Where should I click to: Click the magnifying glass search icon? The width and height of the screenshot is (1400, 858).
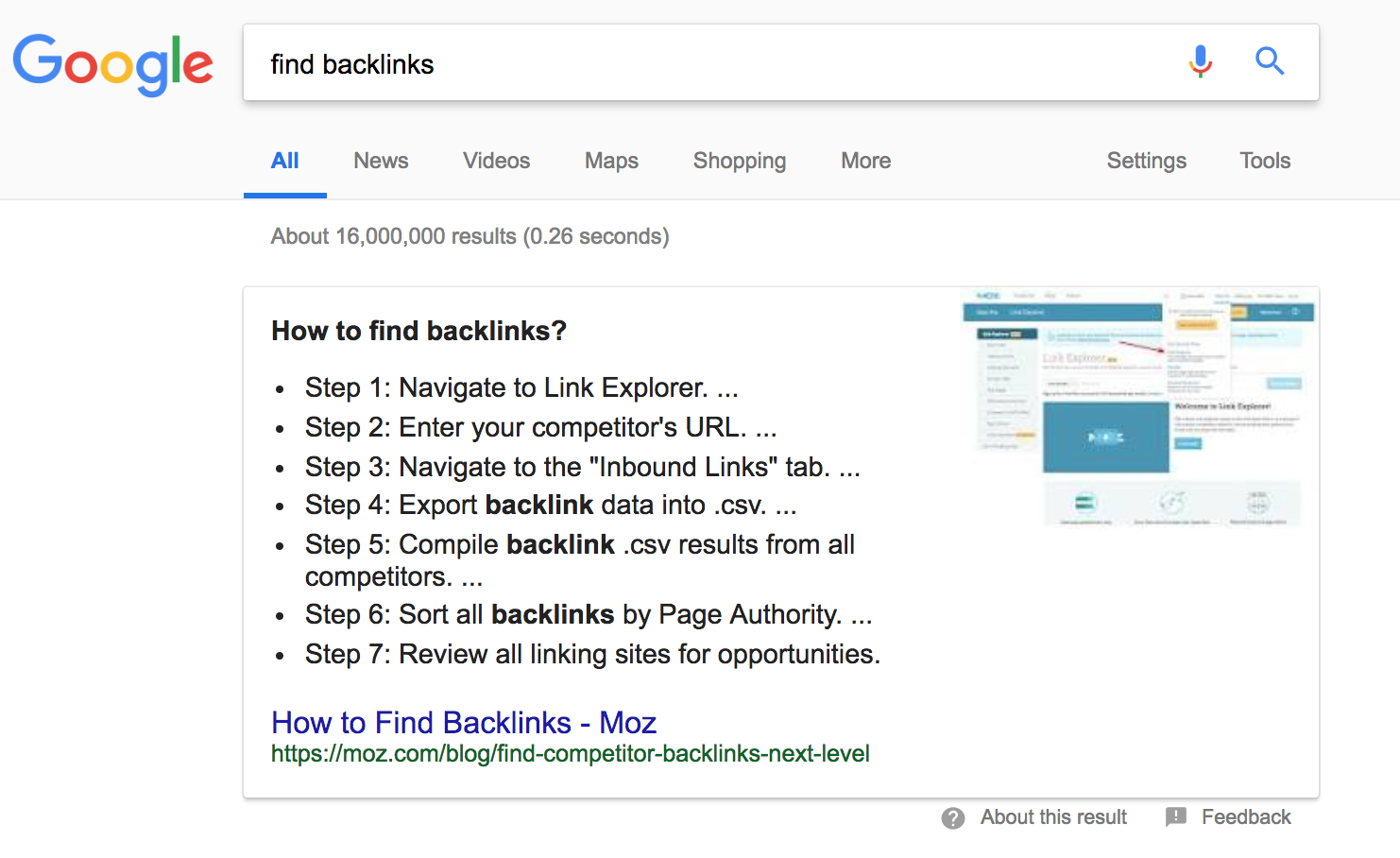1270,62
